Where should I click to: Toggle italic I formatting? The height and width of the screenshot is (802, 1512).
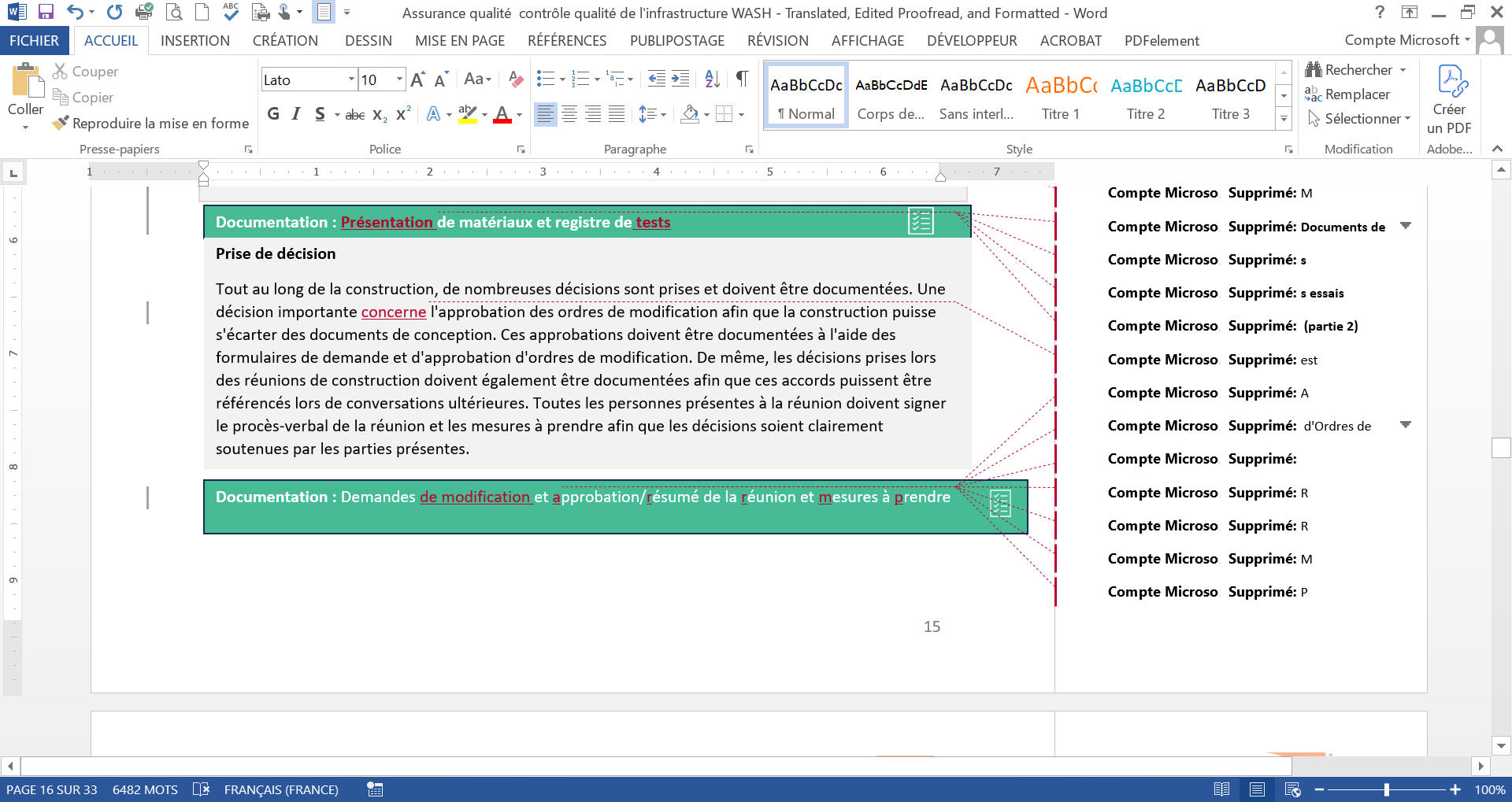(x=296, y=114)
